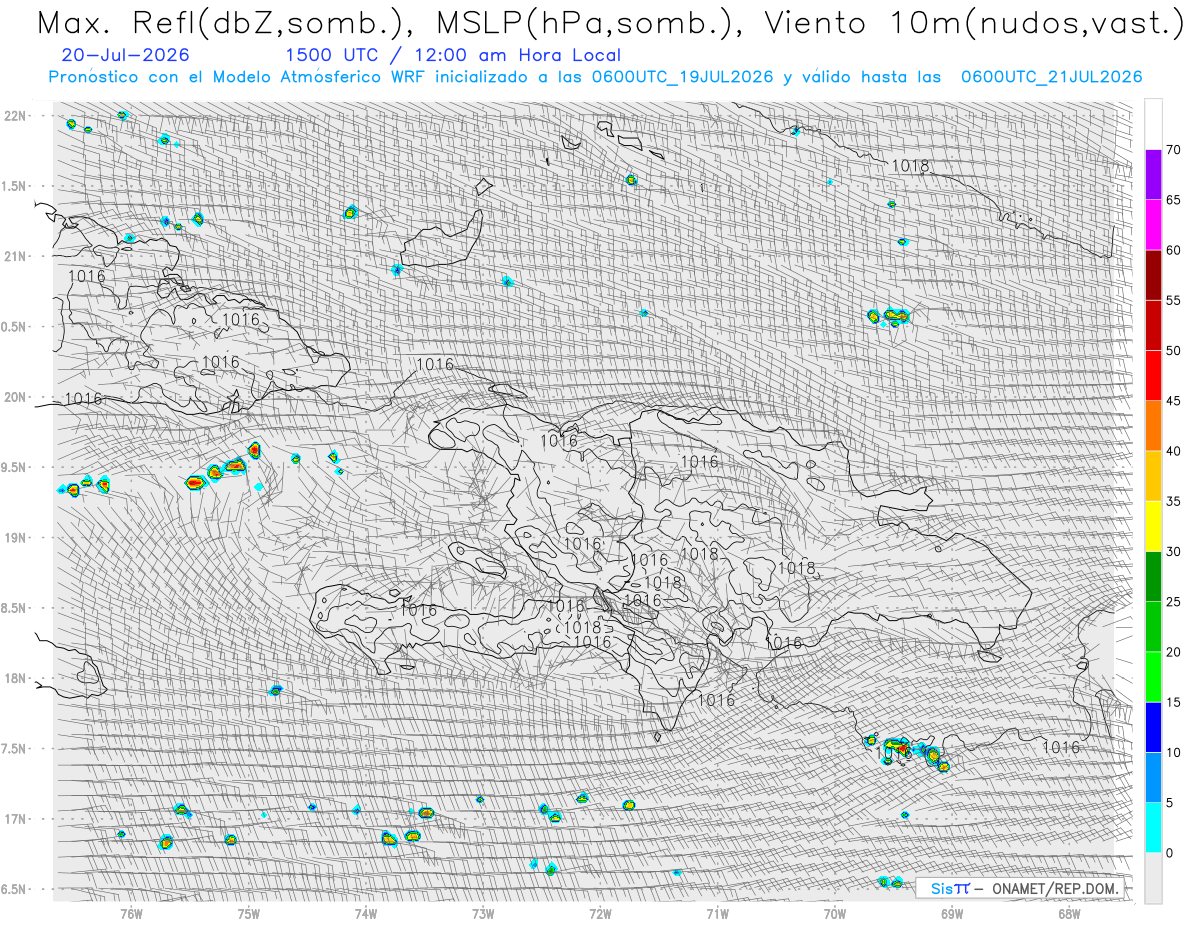Click the colorbar label 35
This screenshot has width=1200, height=927.
[1173, 501]
